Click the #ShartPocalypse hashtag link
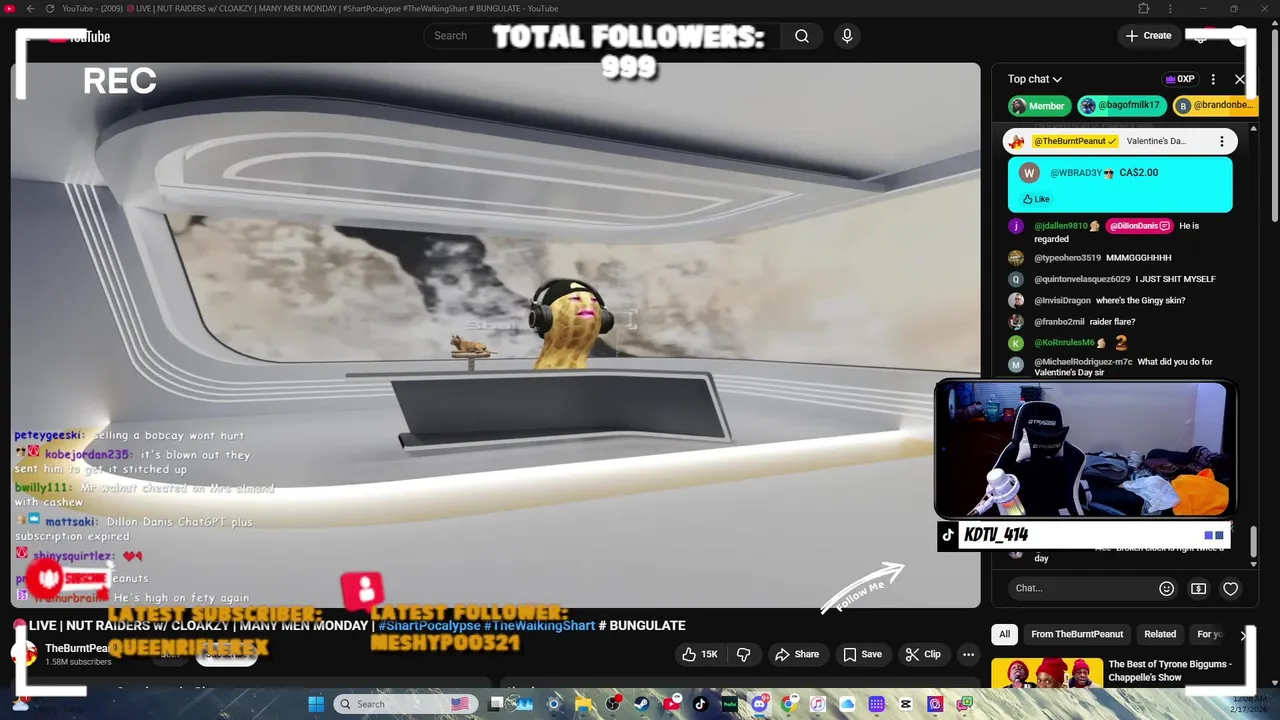1280x720 pixels. click(x=429, y=626)
